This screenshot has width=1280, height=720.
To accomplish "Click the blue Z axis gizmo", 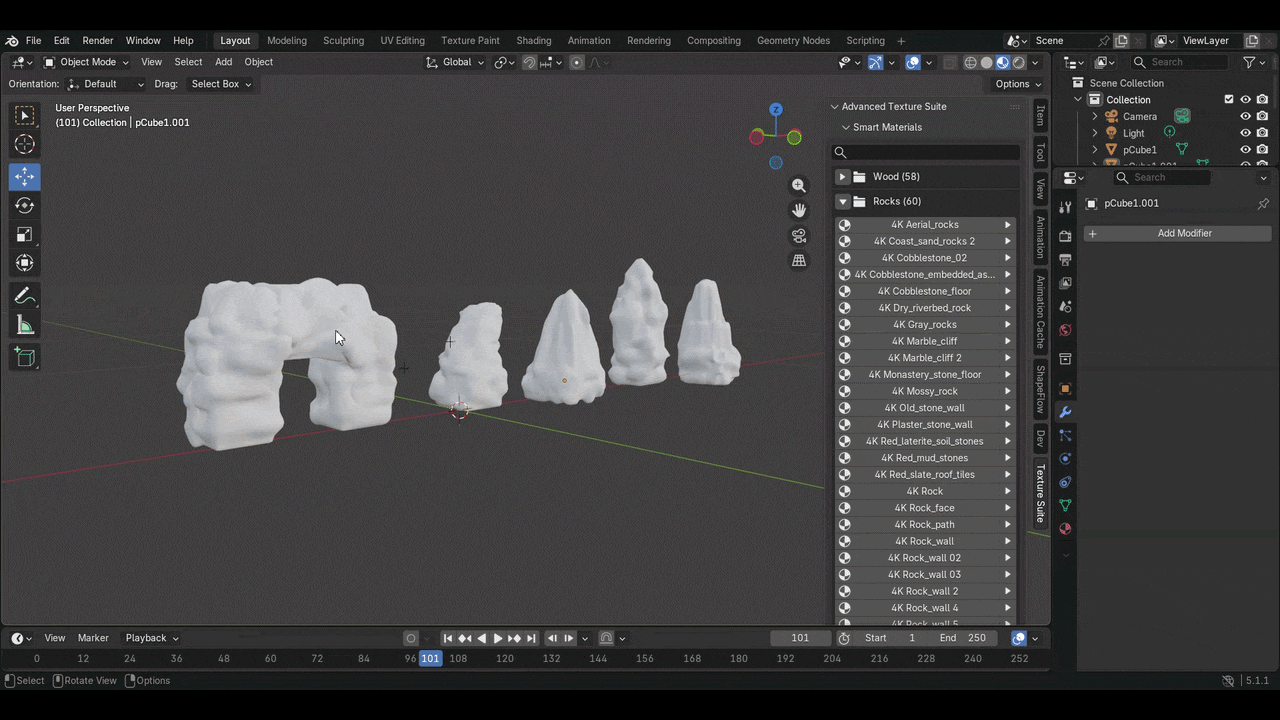I will coord(776,109).
